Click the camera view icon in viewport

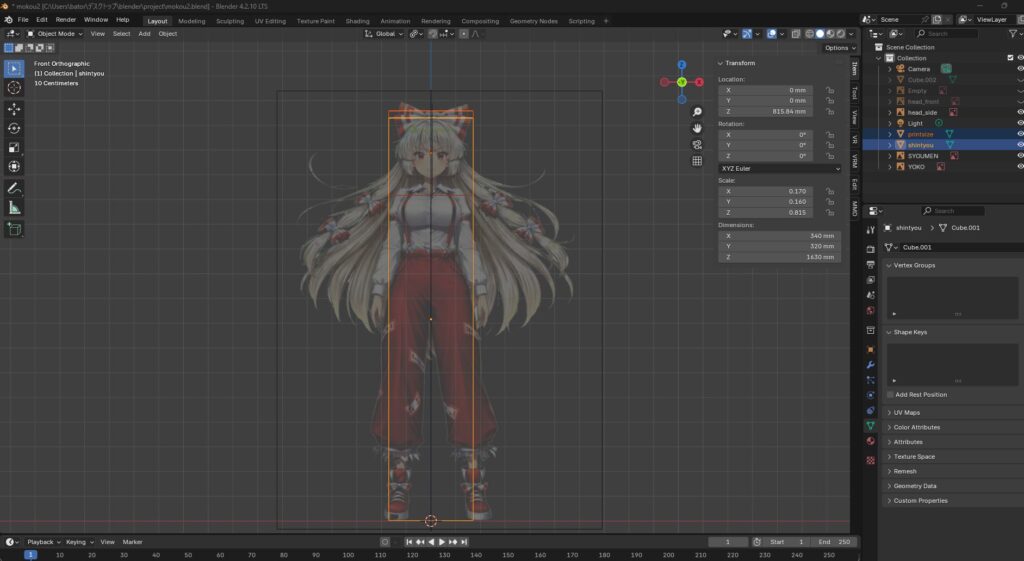(697, 144)
